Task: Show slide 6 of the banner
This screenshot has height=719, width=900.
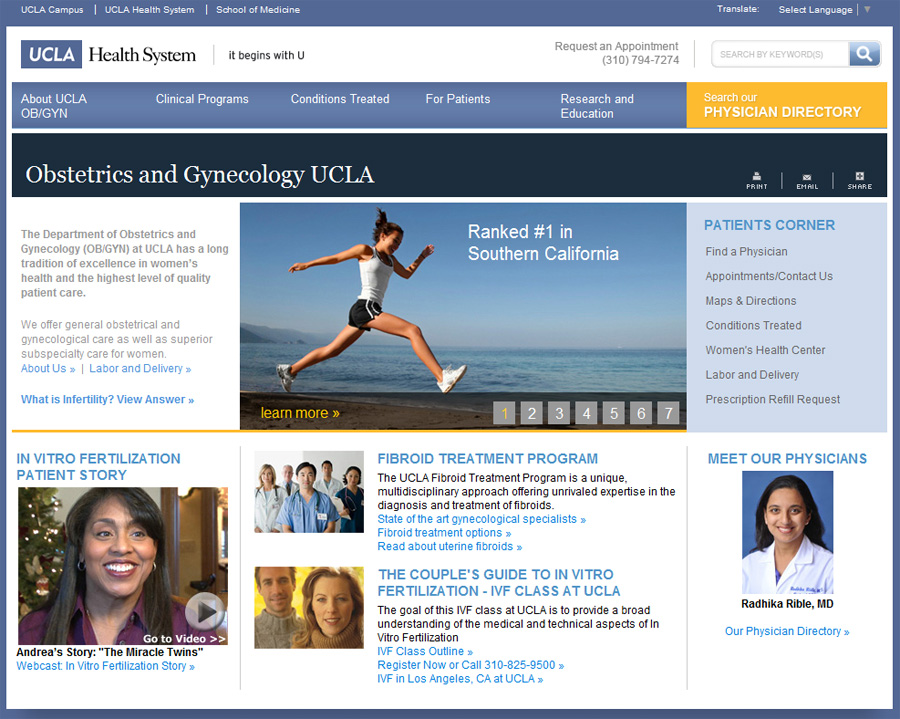Action: tap(641, 413)
